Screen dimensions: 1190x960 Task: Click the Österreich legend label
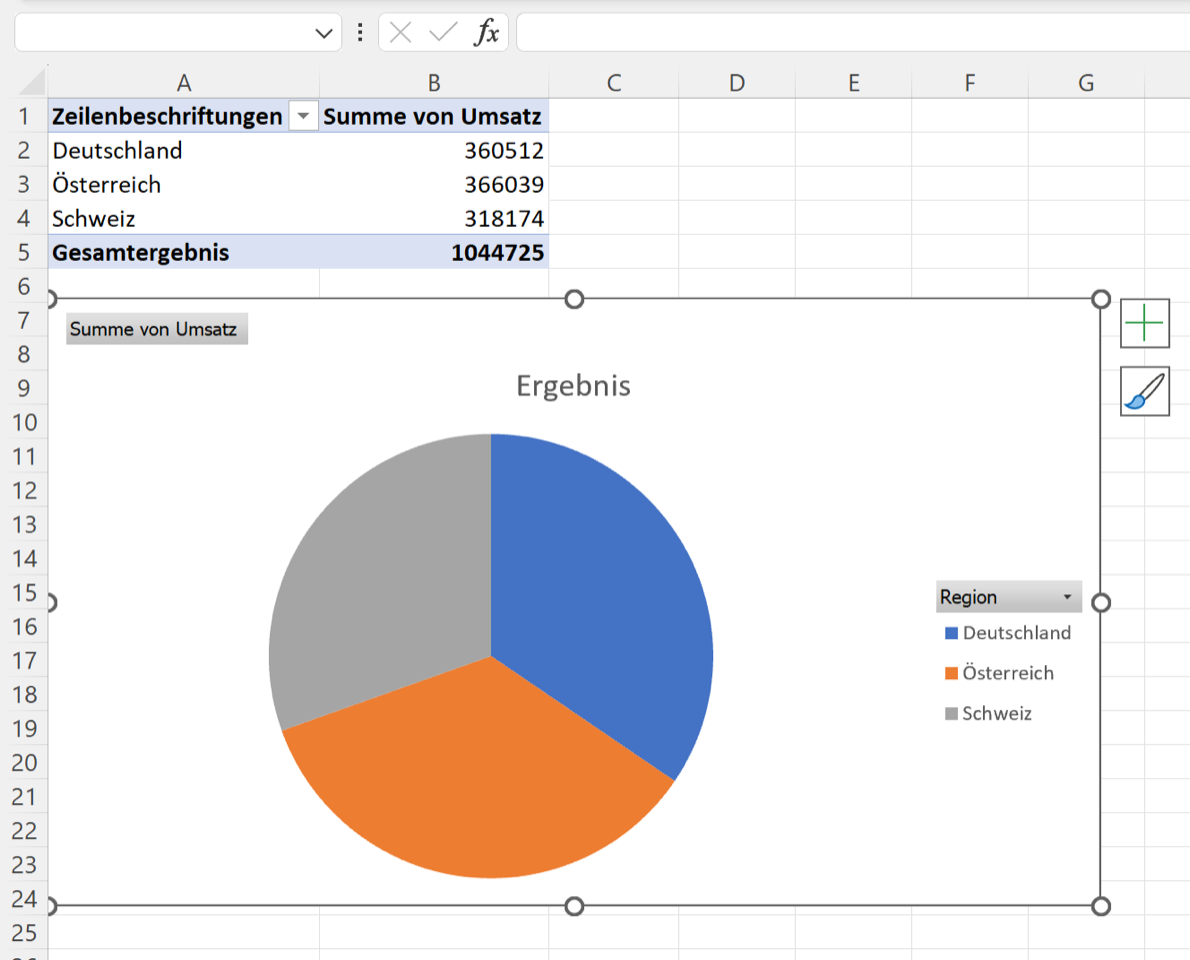click(x=1008, y=672)
